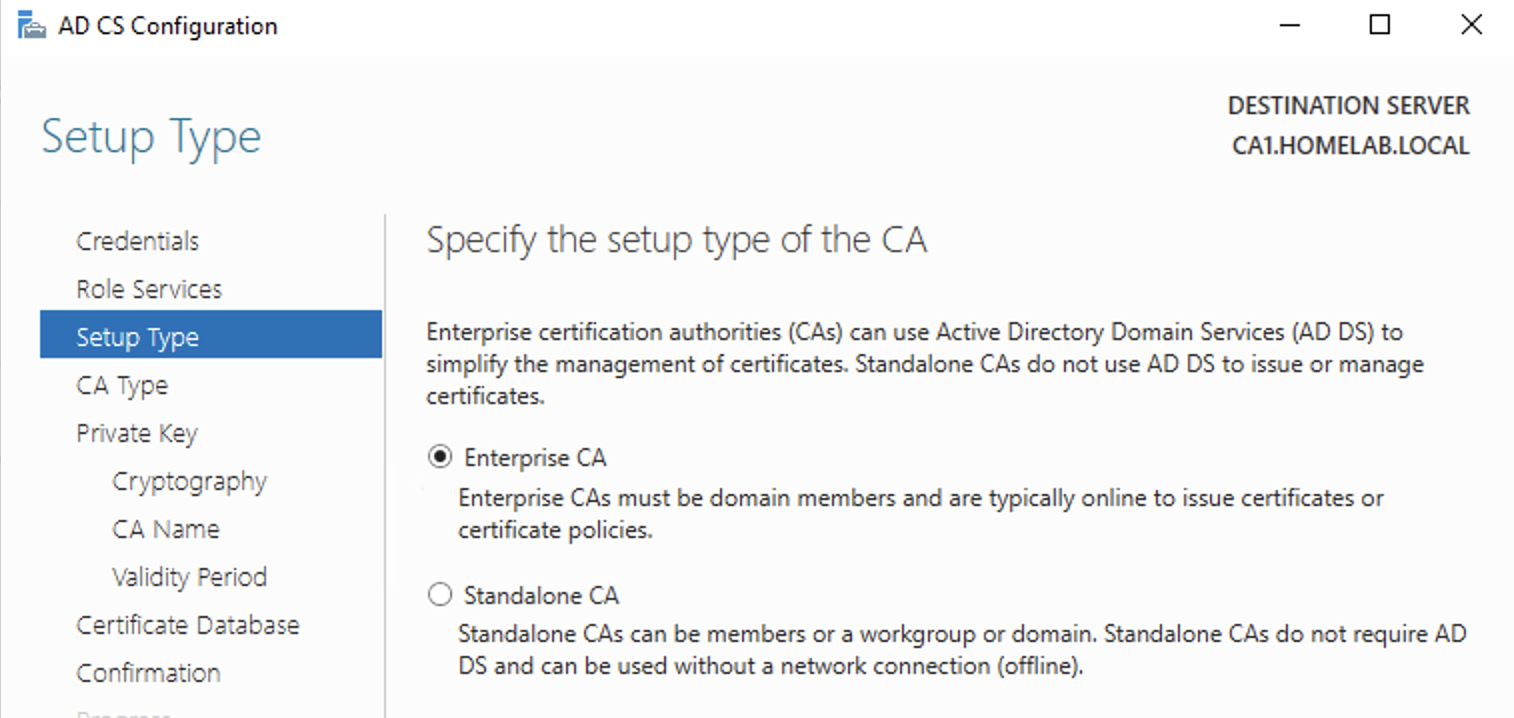Choose the Enterprise CA option label
This screenshot has width=1514, height=718.
(535, 458)
